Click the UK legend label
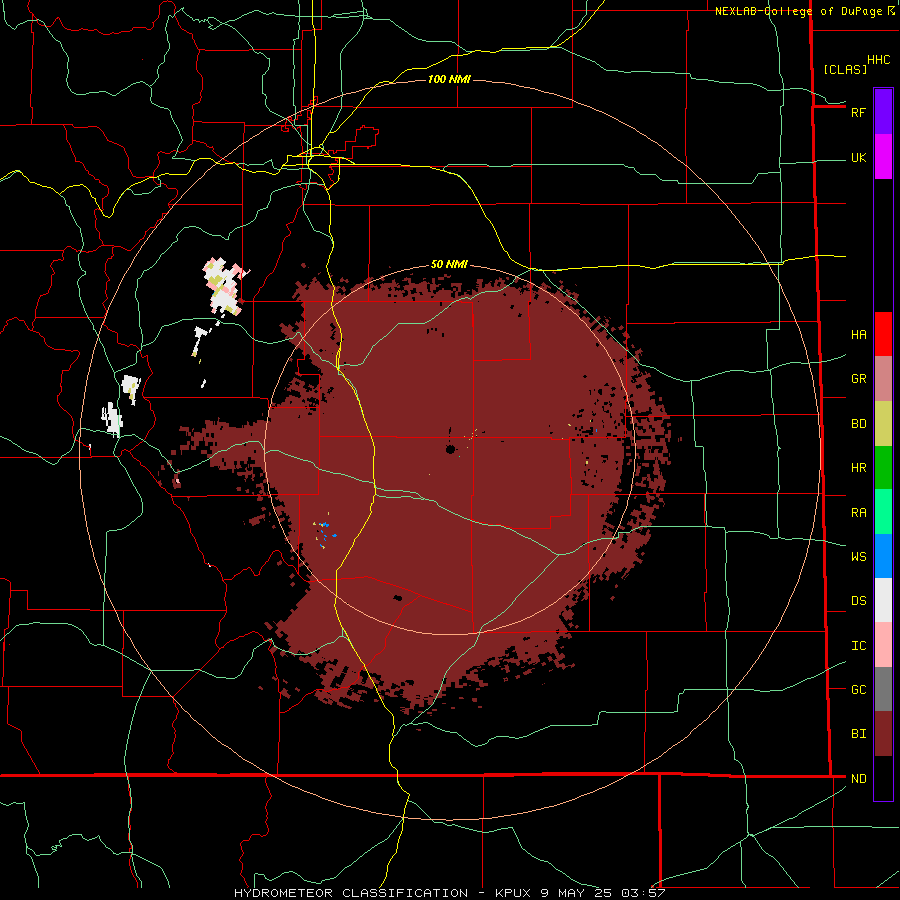This screenshot has width=900, height=900. point(858,157)
